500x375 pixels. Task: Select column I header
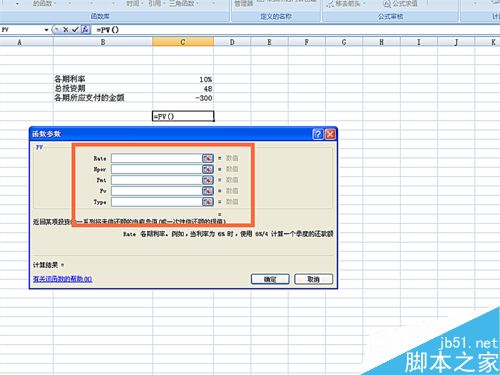[x=419, y=42]
